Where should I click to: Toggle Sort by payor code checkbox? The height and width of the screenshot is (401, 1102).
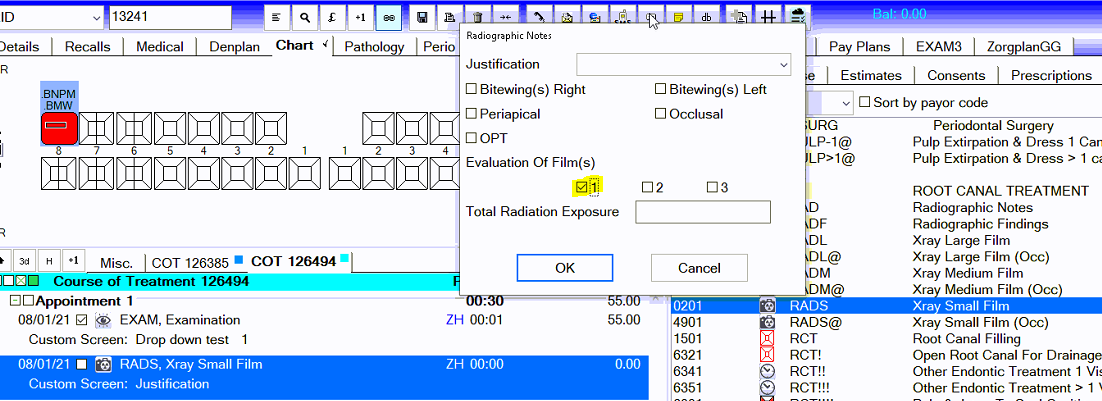pyautogui.click(x=864, y=102)
